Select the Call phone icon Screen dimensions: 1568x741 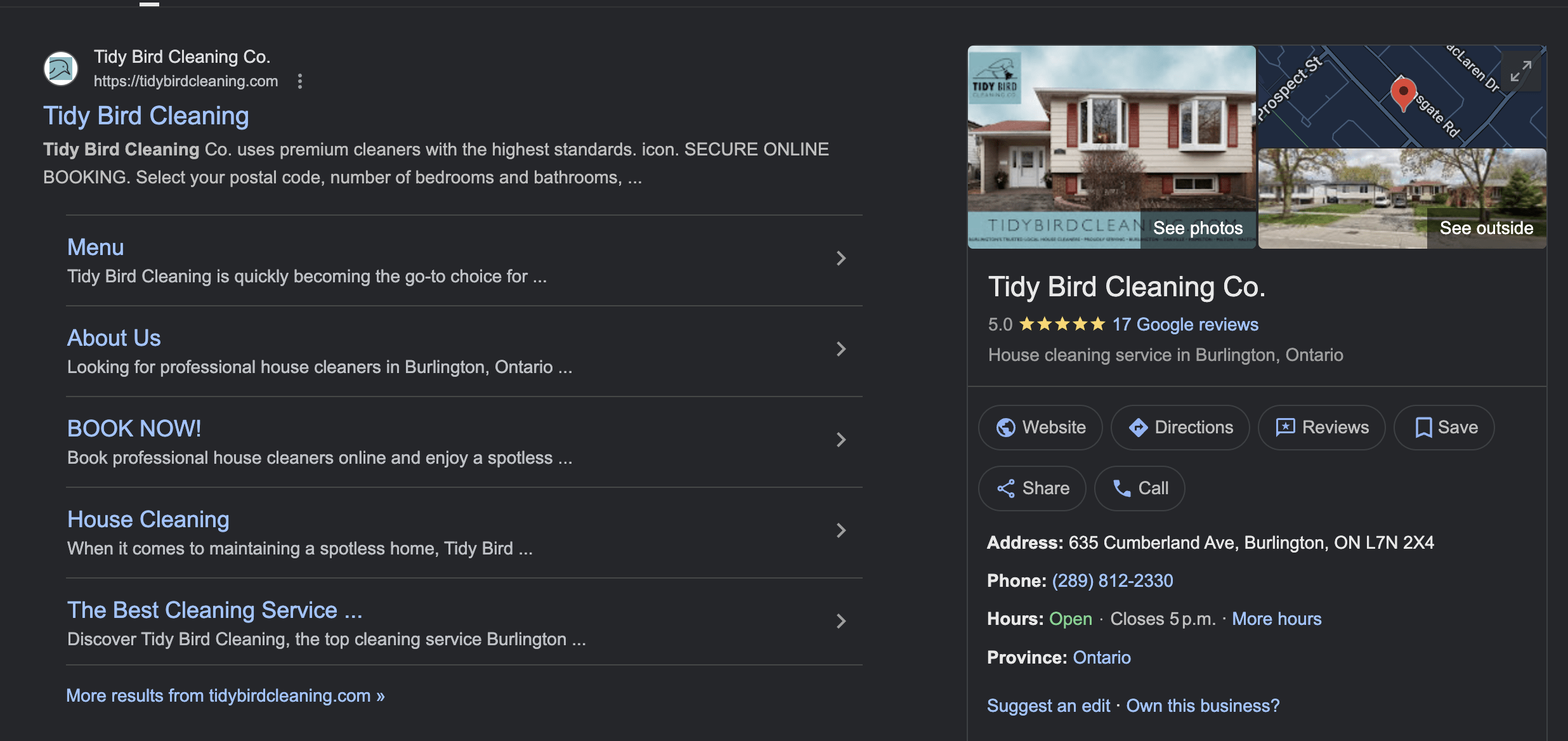(x=1123, y=488)
